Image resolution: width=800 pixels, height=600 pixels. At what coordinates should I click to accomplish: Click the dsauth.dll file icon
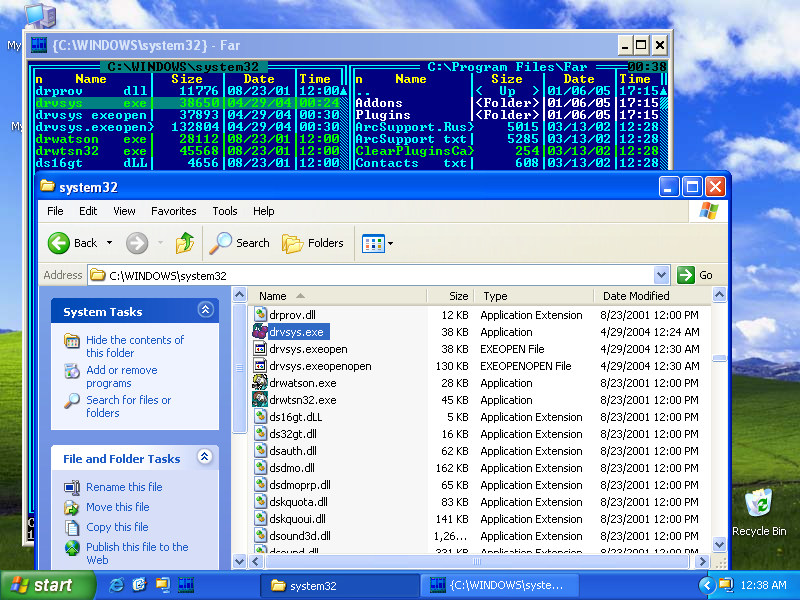[260, 451]
